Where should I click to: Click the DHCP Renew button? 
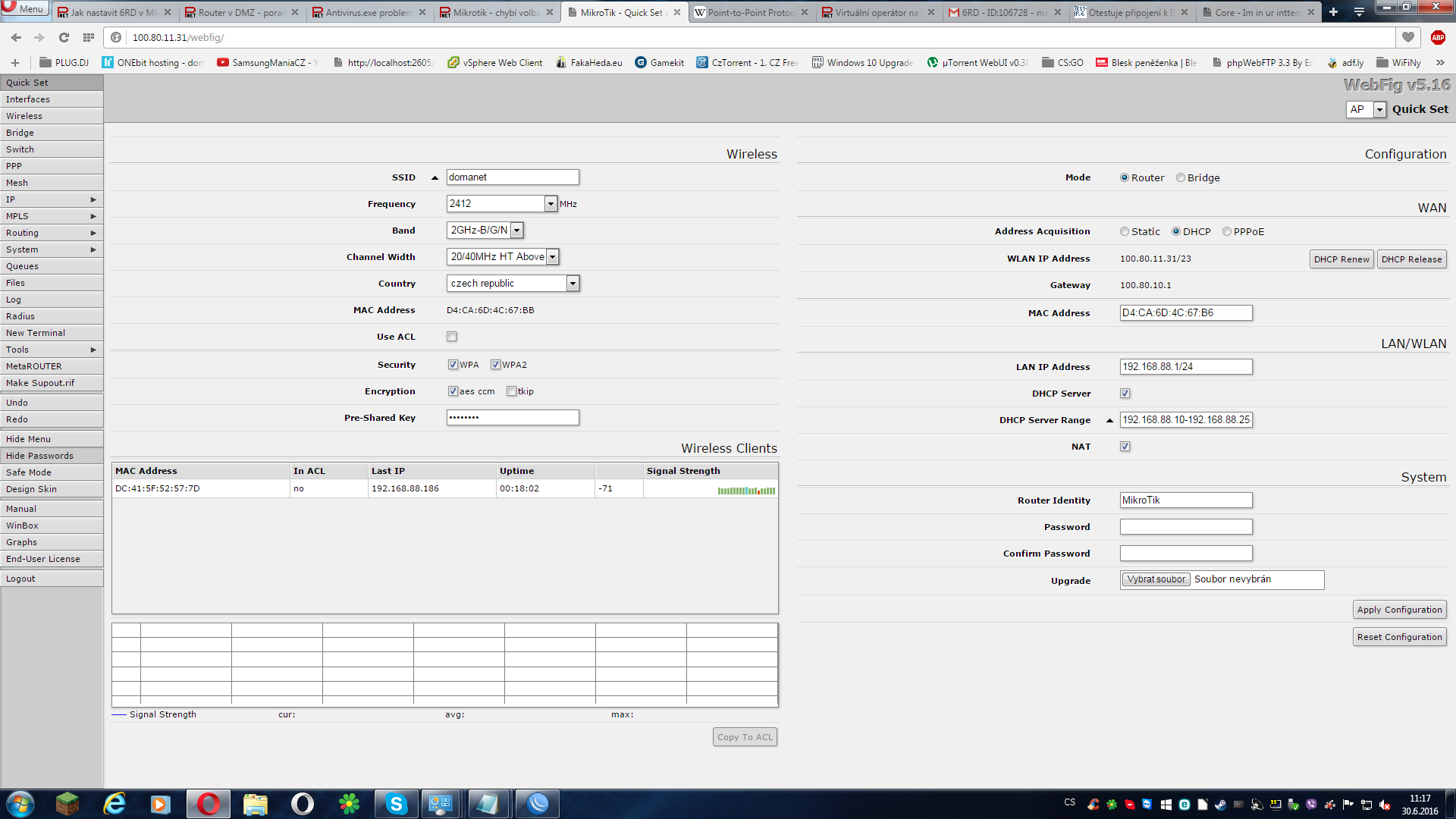(x=1341, y=259)
